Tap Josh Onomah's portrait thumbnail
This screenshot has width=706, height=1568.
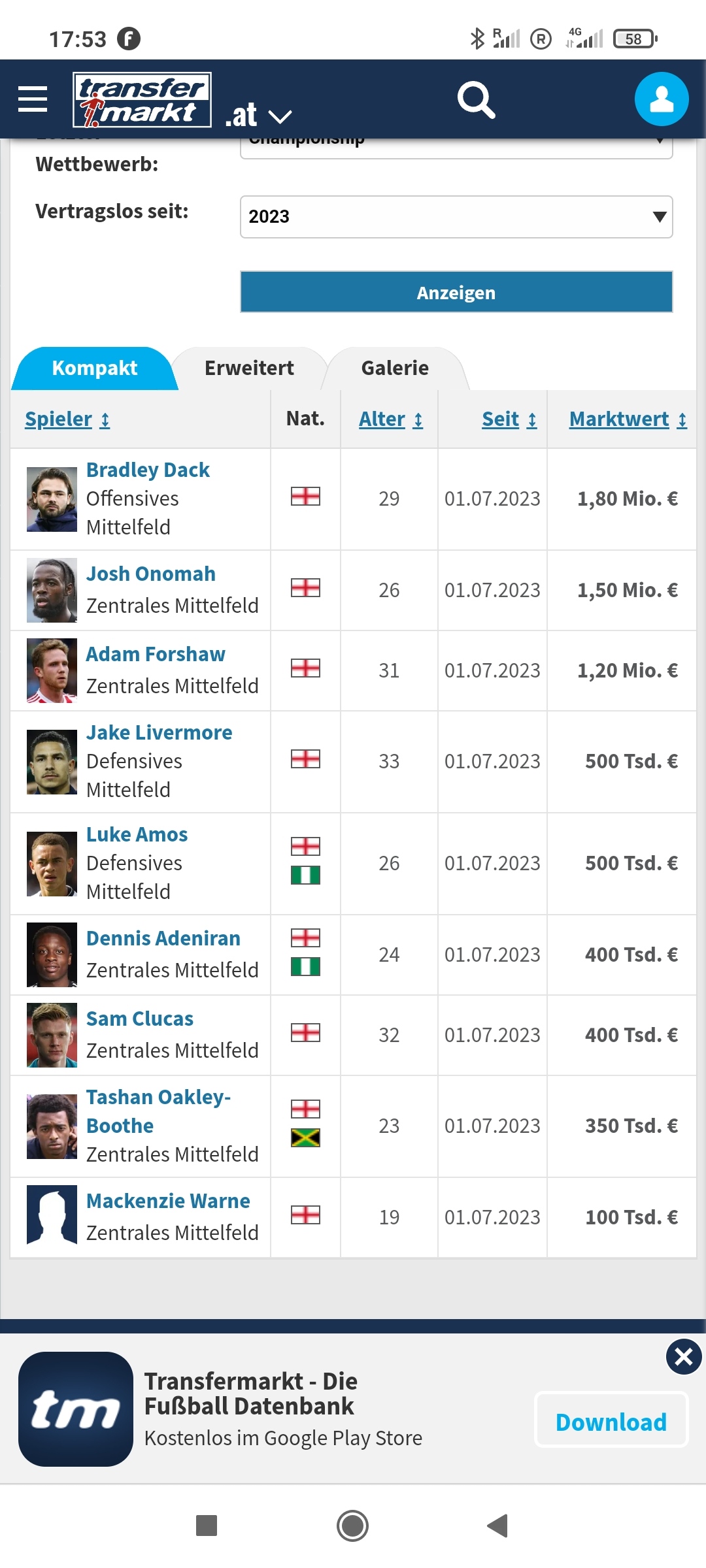coord(52,591)
